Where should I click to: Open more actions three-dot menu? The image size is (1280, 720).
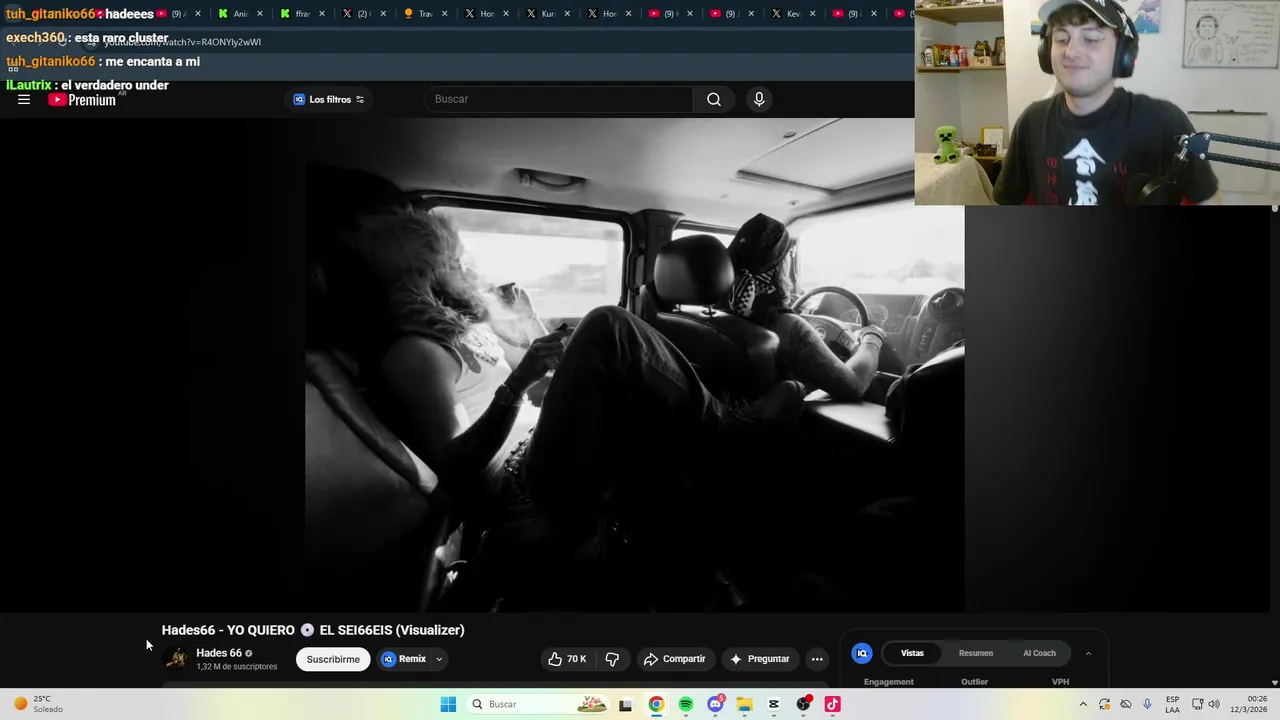click(x=817, y=659)
